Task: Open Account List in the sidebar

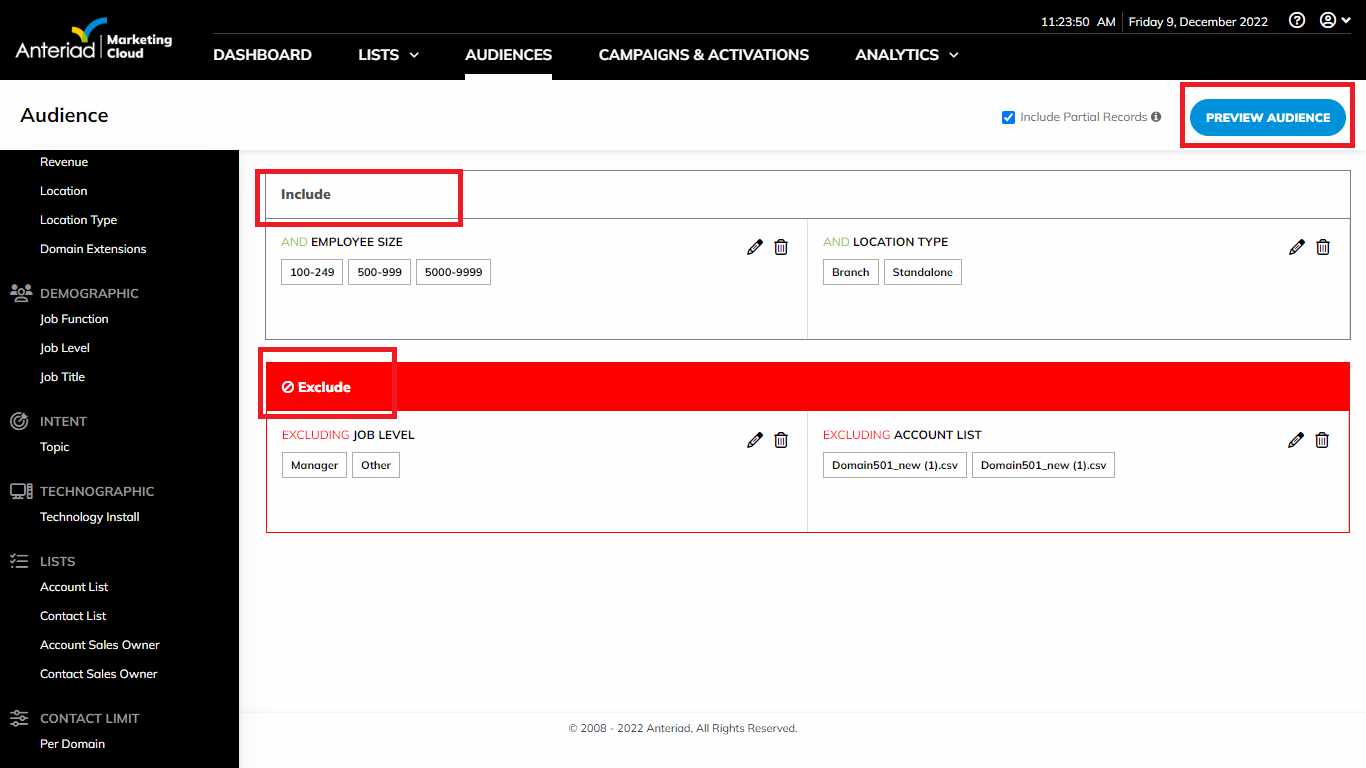Action: [74, 587]
